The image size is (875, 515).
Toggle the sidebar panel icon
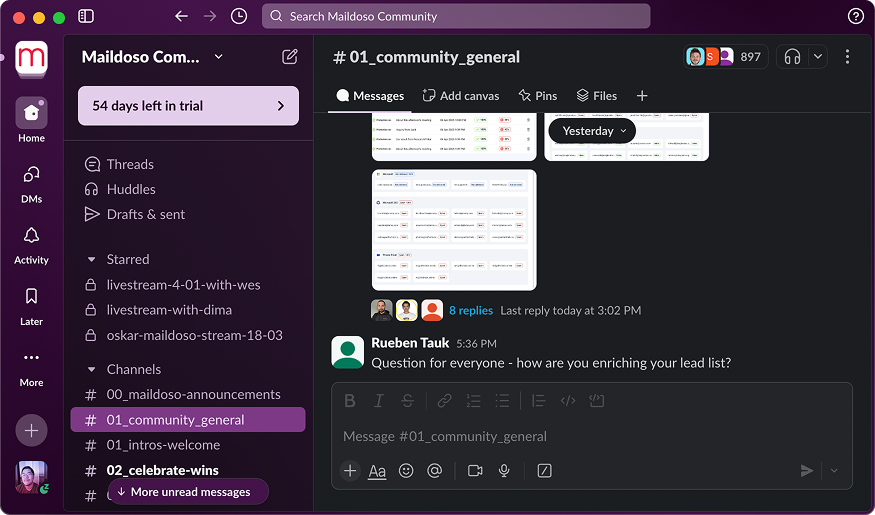click(86, 16)
